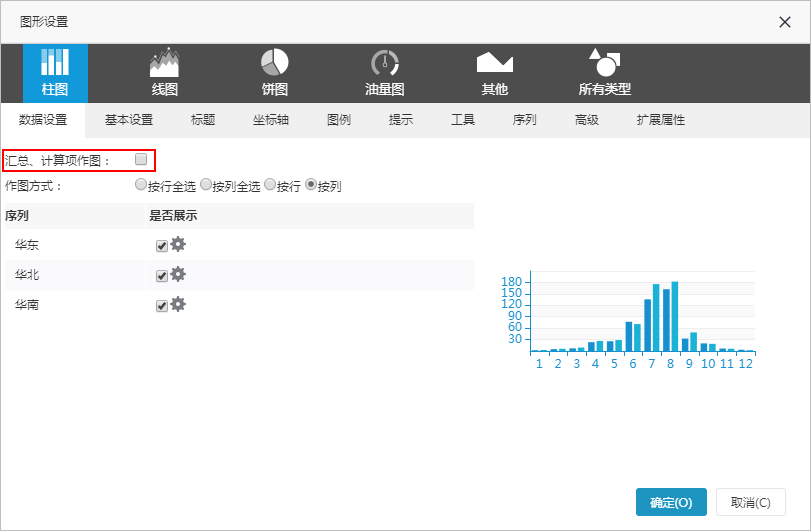Select the 按列全选 radio option
This screenshot has height=531, width=811.
click(x=205, y=184)
